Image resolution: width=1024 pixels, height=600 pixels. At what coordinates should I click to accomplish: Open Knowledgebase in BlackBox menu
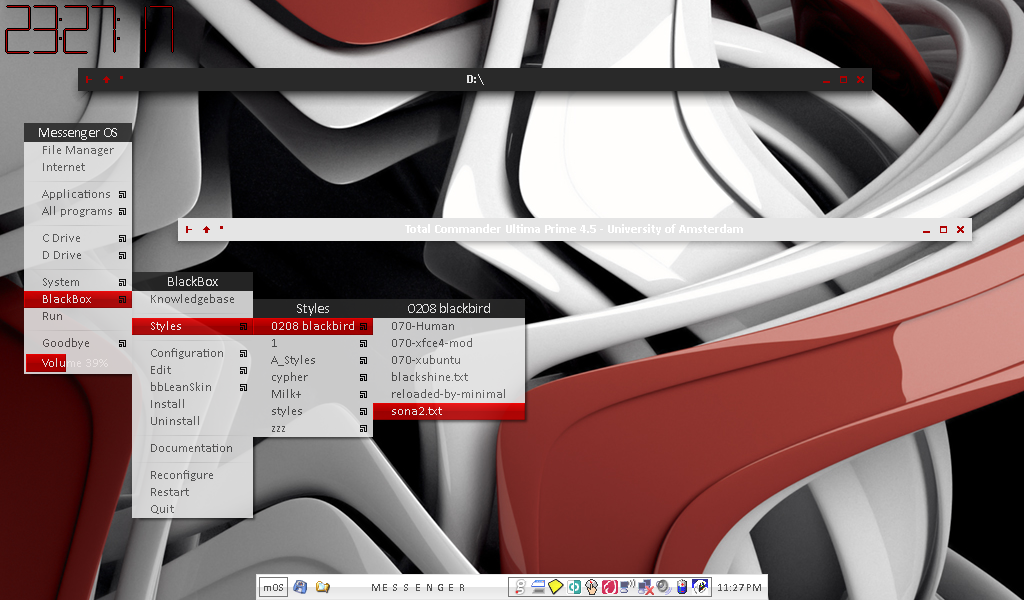(x=192, y=299)
